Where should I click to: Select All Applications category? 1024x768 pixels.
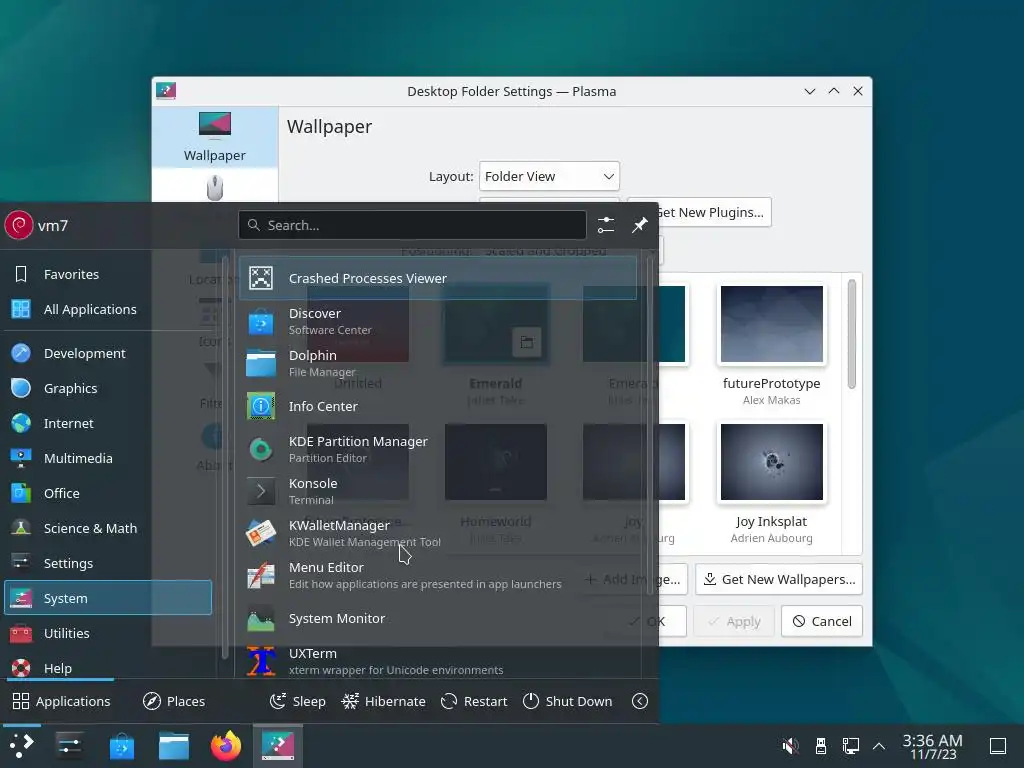coord(108,310)
